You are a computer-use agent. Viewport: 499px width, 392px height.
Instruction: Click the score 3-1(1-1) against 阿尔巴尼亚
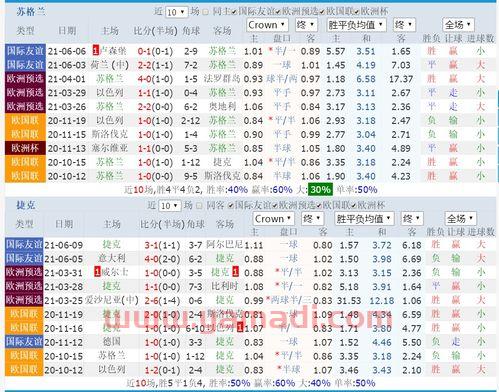click(162, 245)
